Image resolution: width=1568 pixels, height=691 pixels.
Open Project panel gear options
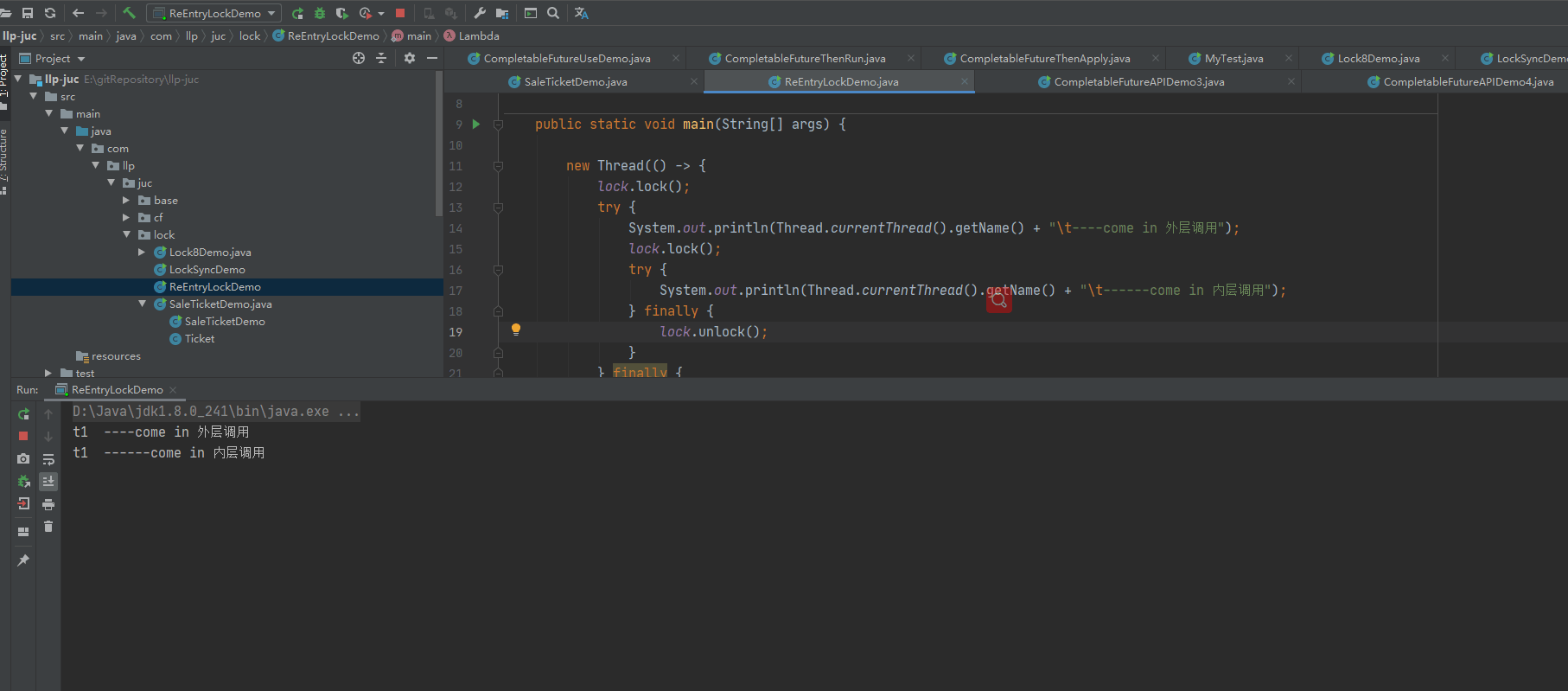point(410,58)
